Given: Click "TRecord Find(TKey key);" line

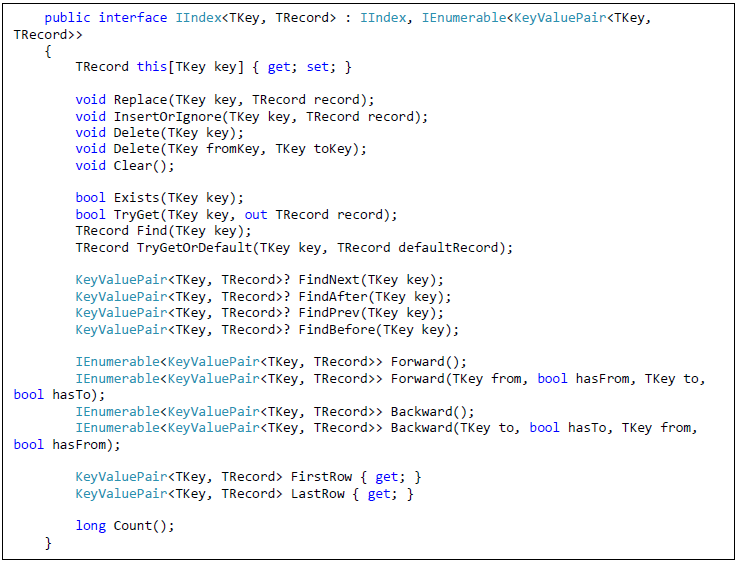Looking at the screenshot, I should tap(163, 231).
